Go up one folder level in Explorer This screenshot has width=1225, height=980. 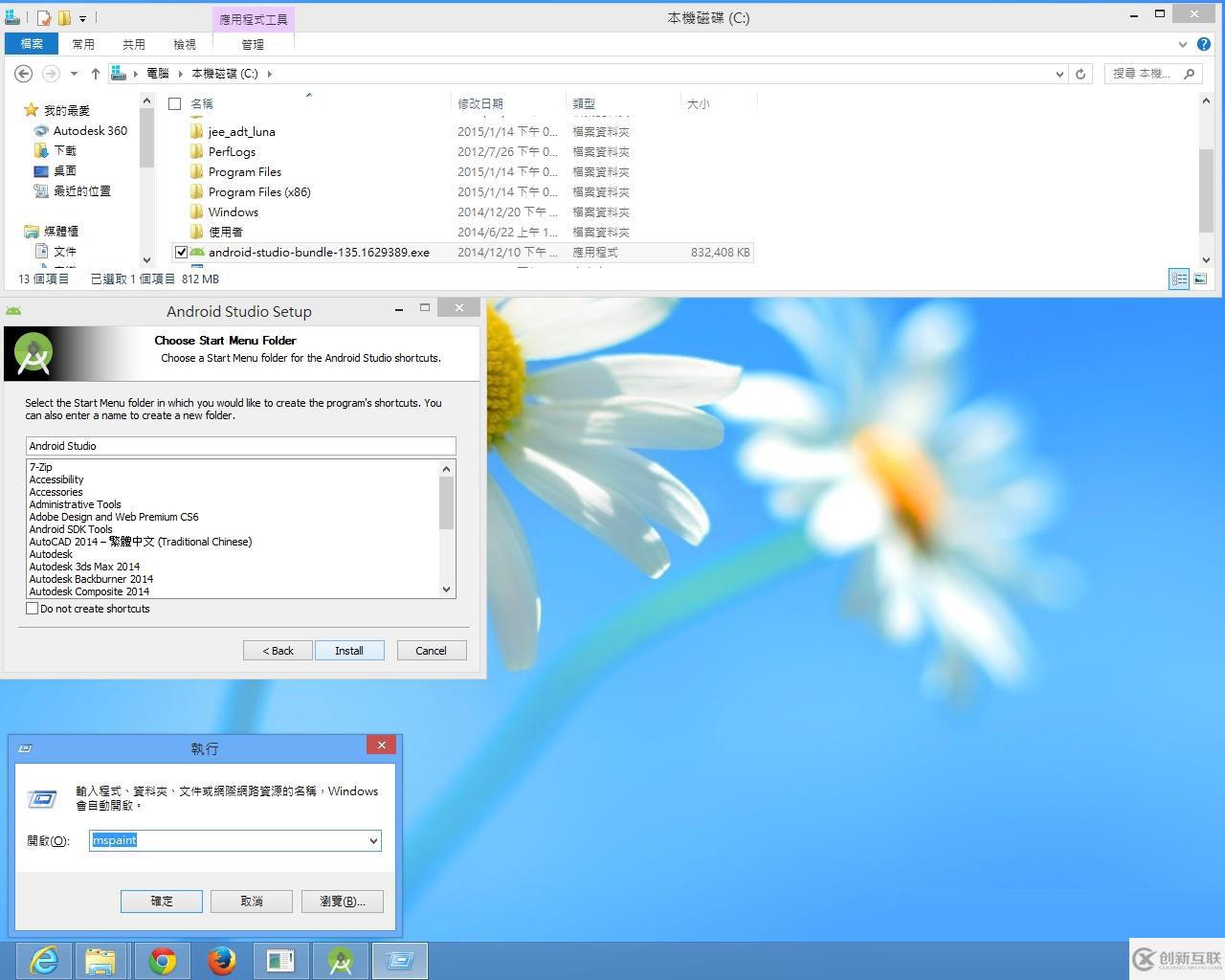click(95, 74)
